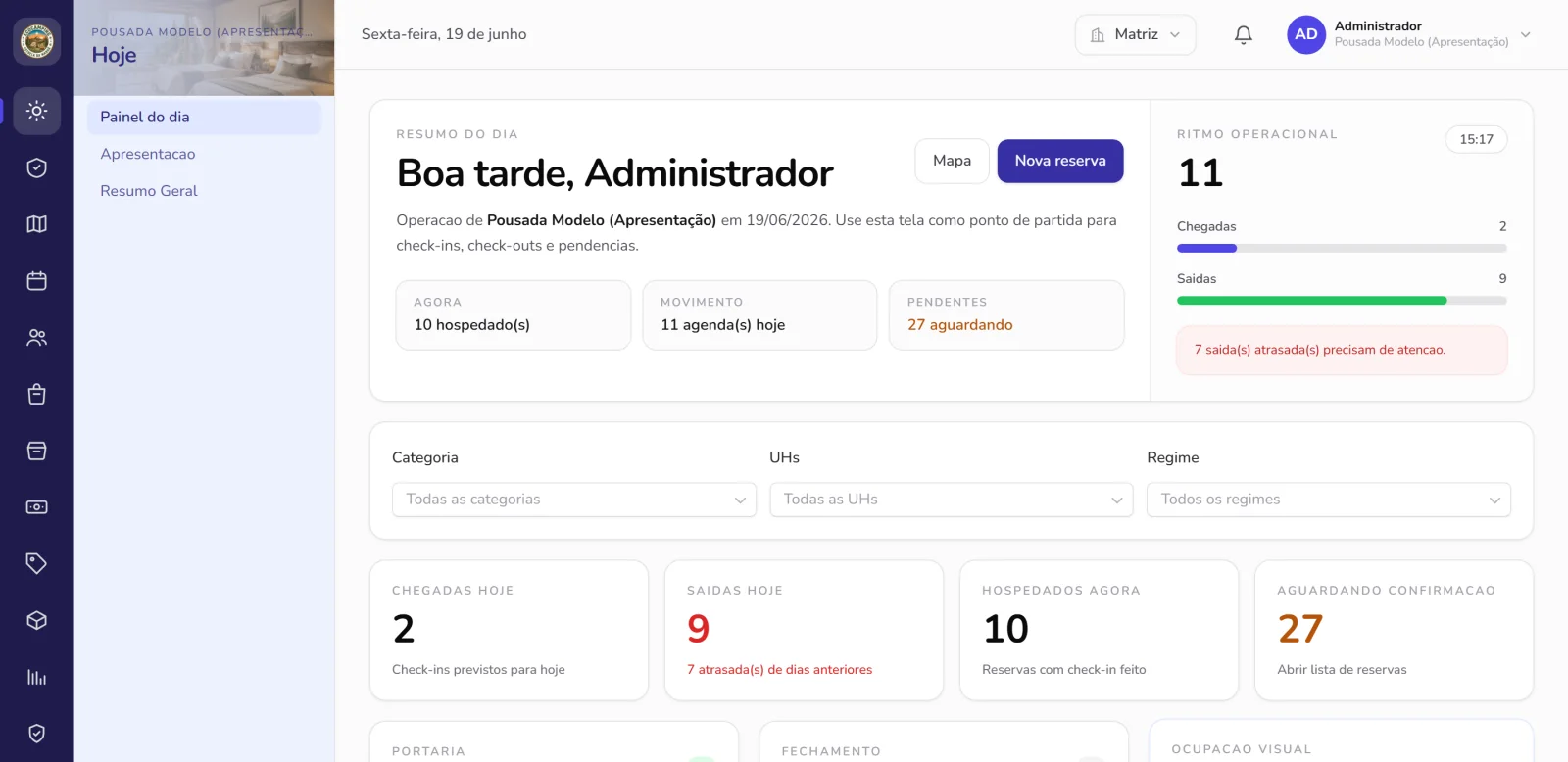Open the archive box sidebar icon
Image resolution: width=1568 pixels, height=762 pixels.
(37, 451)
